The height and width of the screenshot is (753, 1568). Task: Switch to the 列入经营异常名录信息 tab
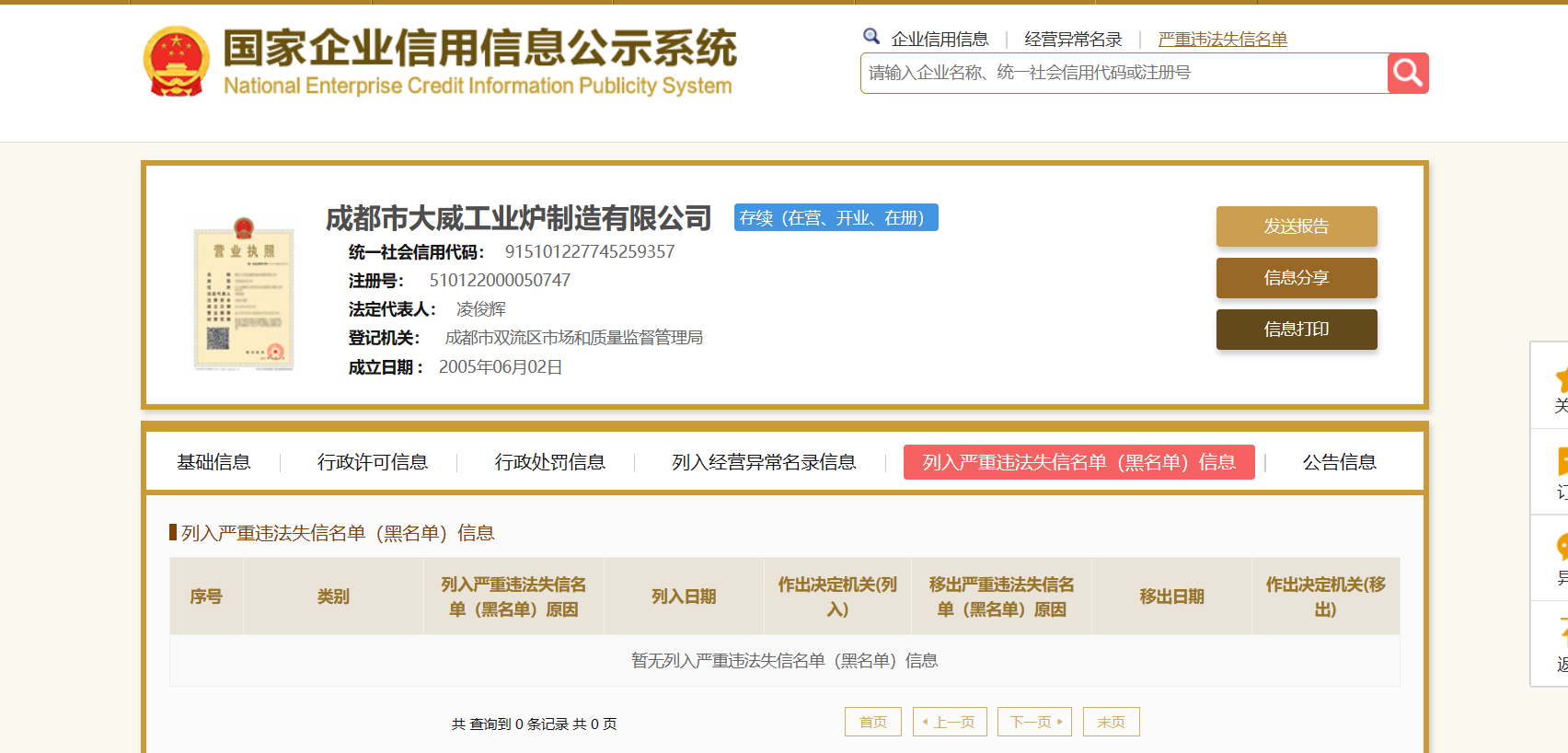pos(764,462)
